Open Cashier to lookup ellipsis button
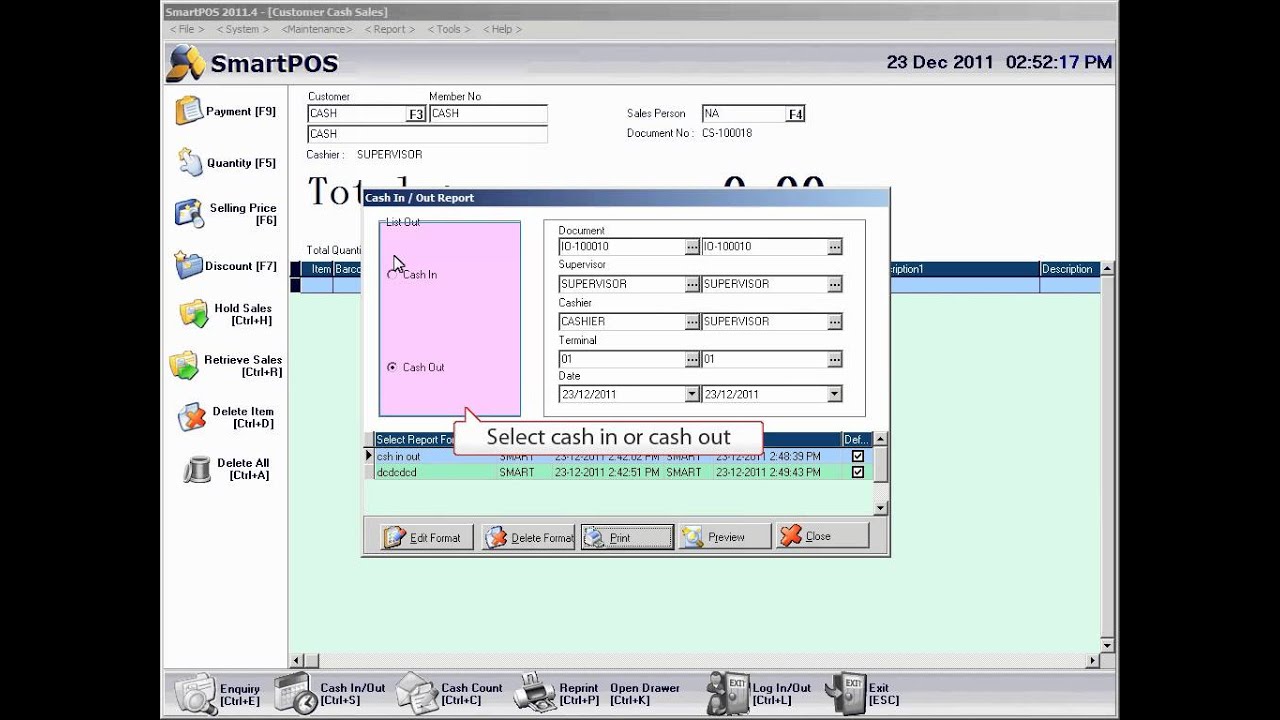 835,322
